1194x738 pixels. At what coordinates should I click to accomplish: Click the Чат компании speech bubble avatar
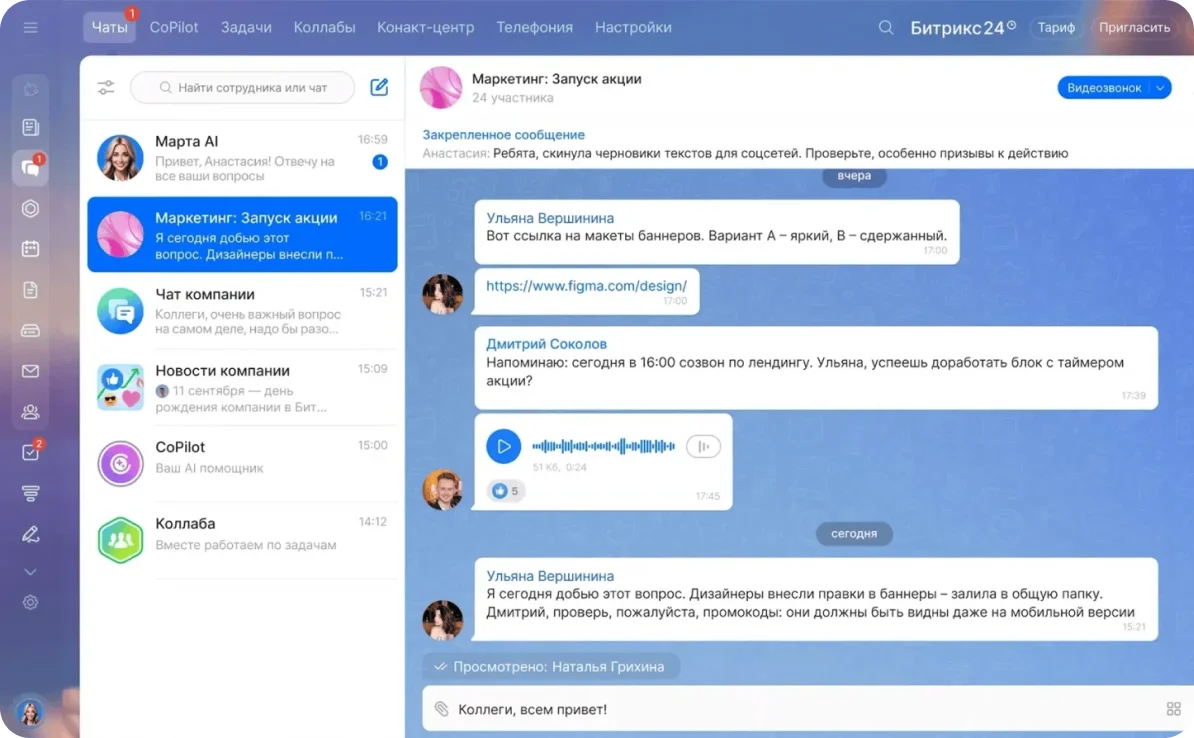click(x=120, y=311)
